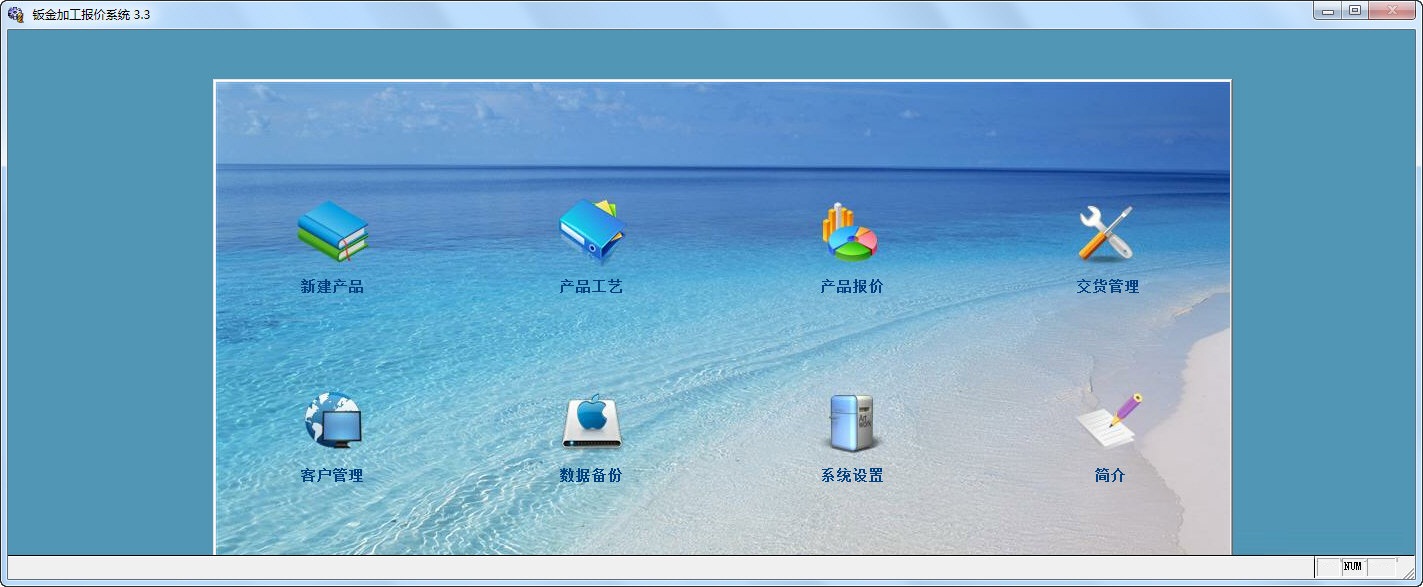Select the 客户管理 label

(332, 476)
